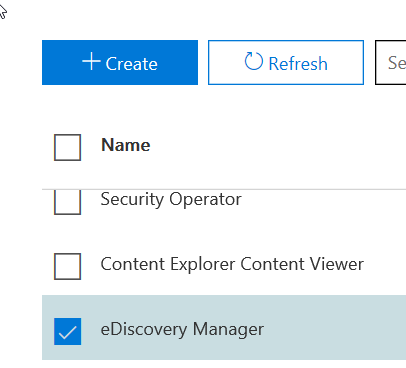Click the circular arrow refresh icon
The height and width of the screenshot is (368, 406).
tap(253, 61)
